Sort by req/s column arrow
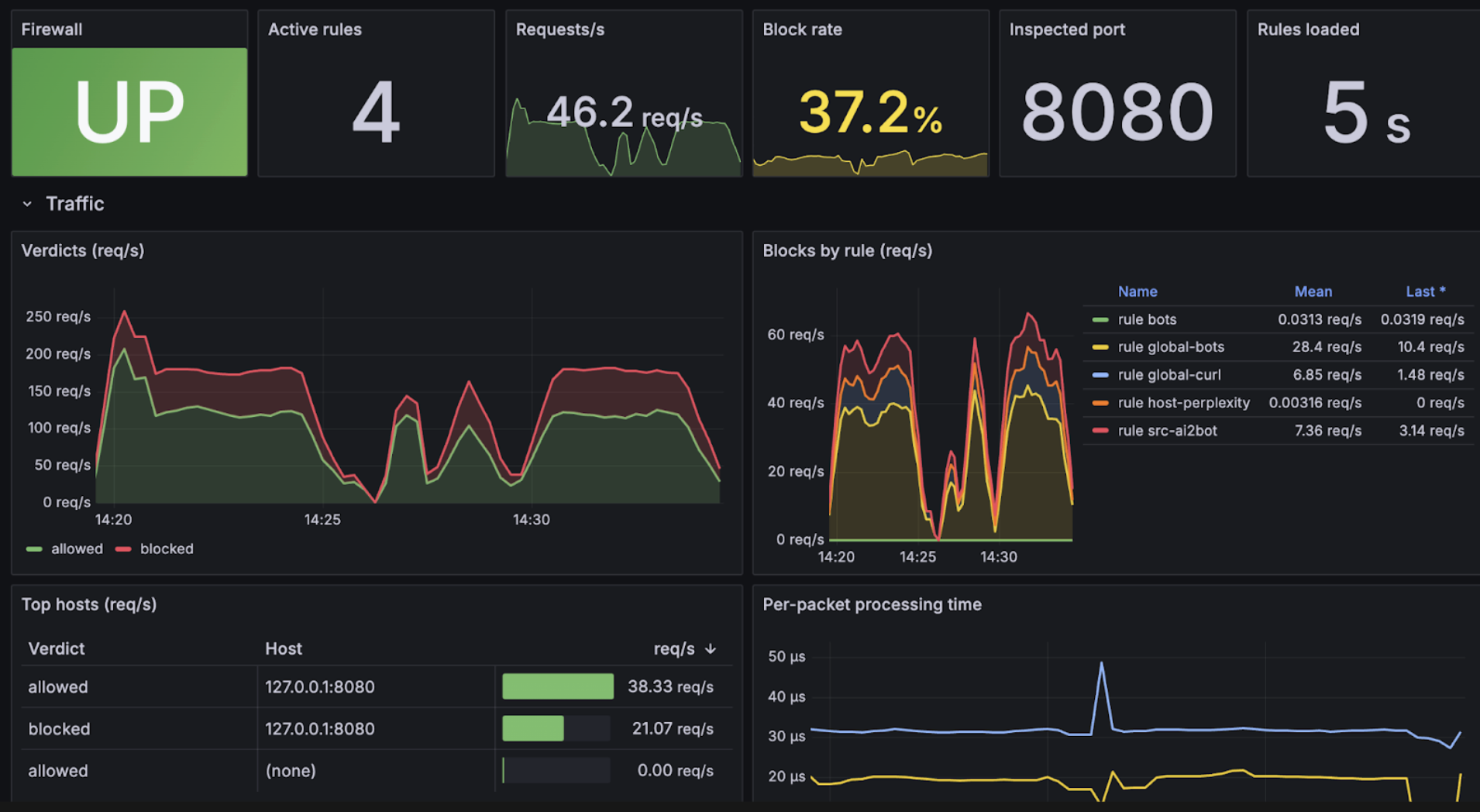Image resolution: width=1480 pixels, height=812 pixels. pos(711,649)
